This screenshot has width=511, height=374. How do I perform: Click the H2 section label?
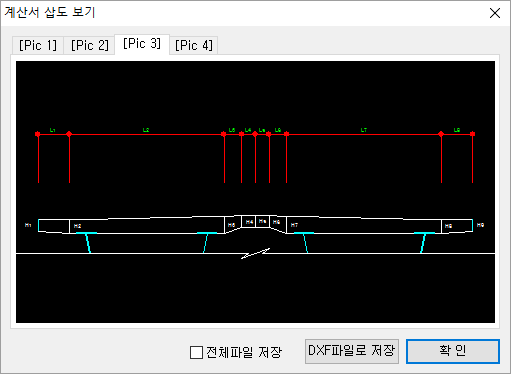tap(77, 226)
